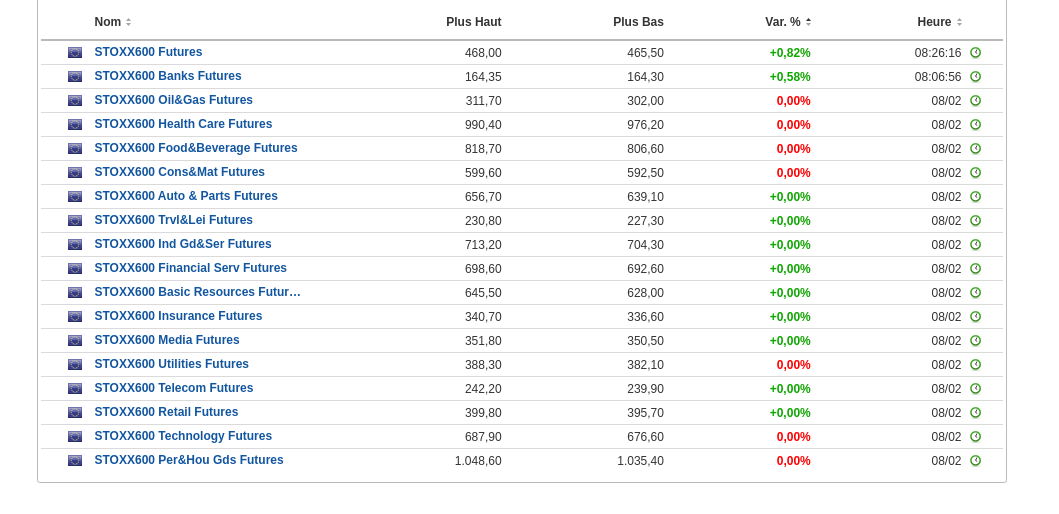Click clock icon in STOXX600 Technology Futures row
Viewport: 1059px width, 514px height.
975,437
